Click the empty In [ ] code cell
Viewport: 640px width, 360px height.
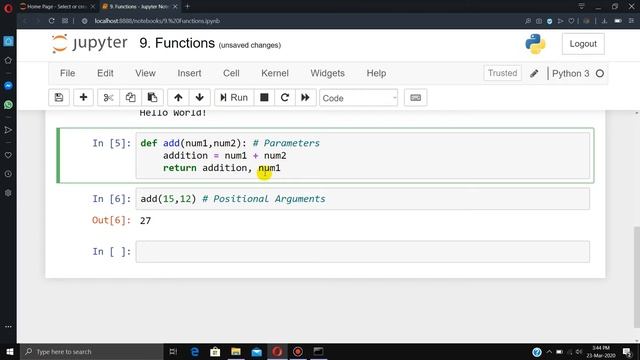pos(362,251)
